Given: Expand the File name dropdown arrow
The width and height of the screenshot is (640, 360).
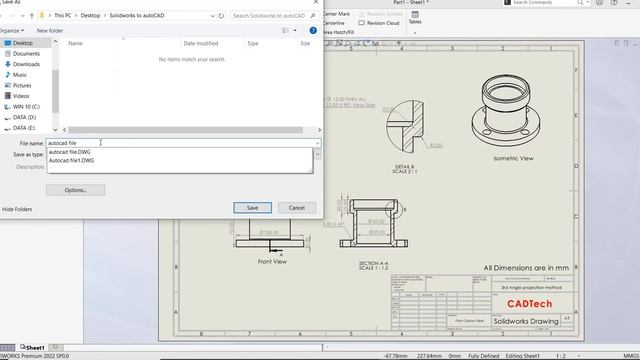Looking at the screenshot, I should coord(318,143).
